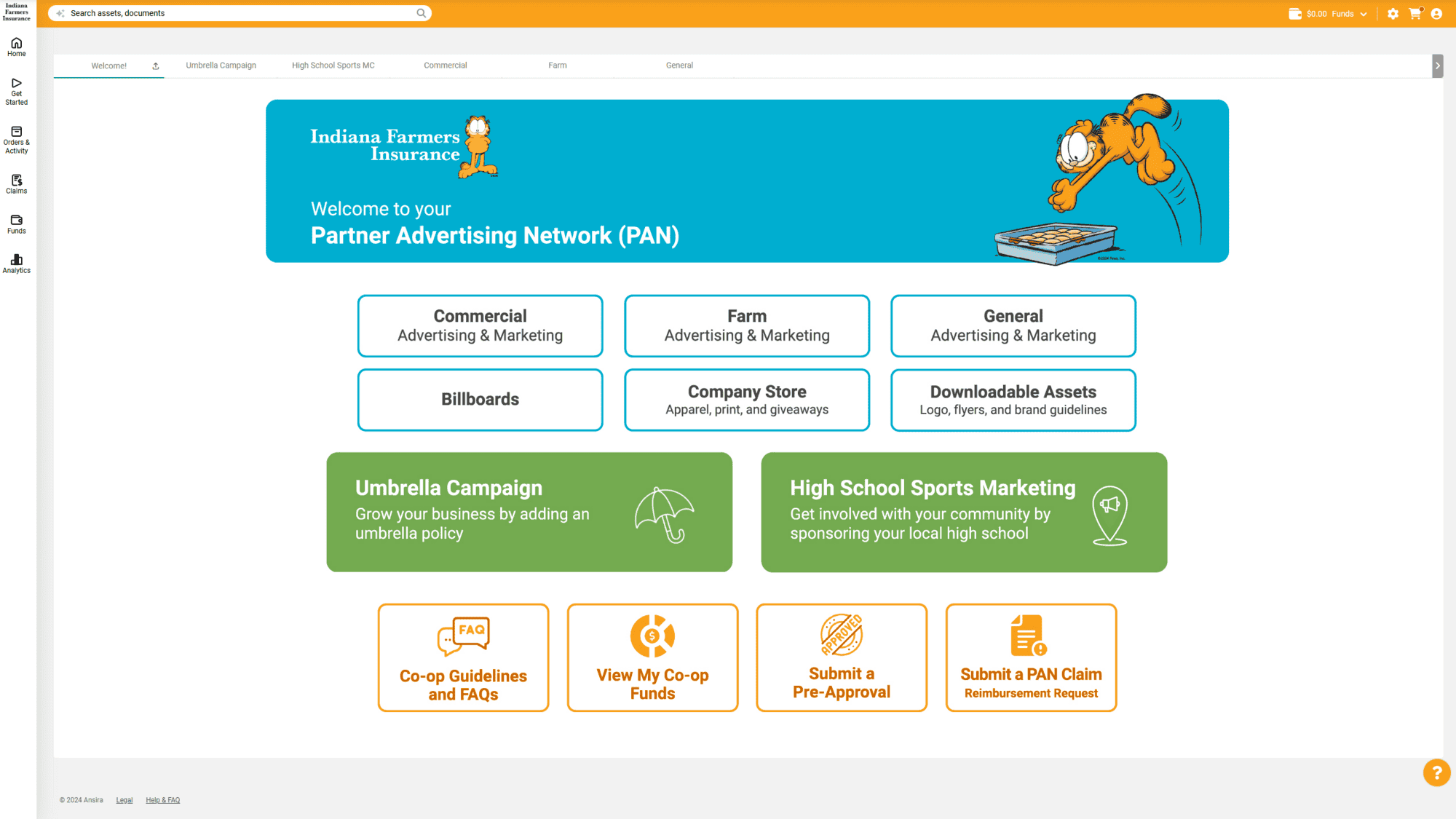Viewport: 1456px width, 819px height.
Task: Open the settings gear in the top bar
Action: [x=1393, y=13]
